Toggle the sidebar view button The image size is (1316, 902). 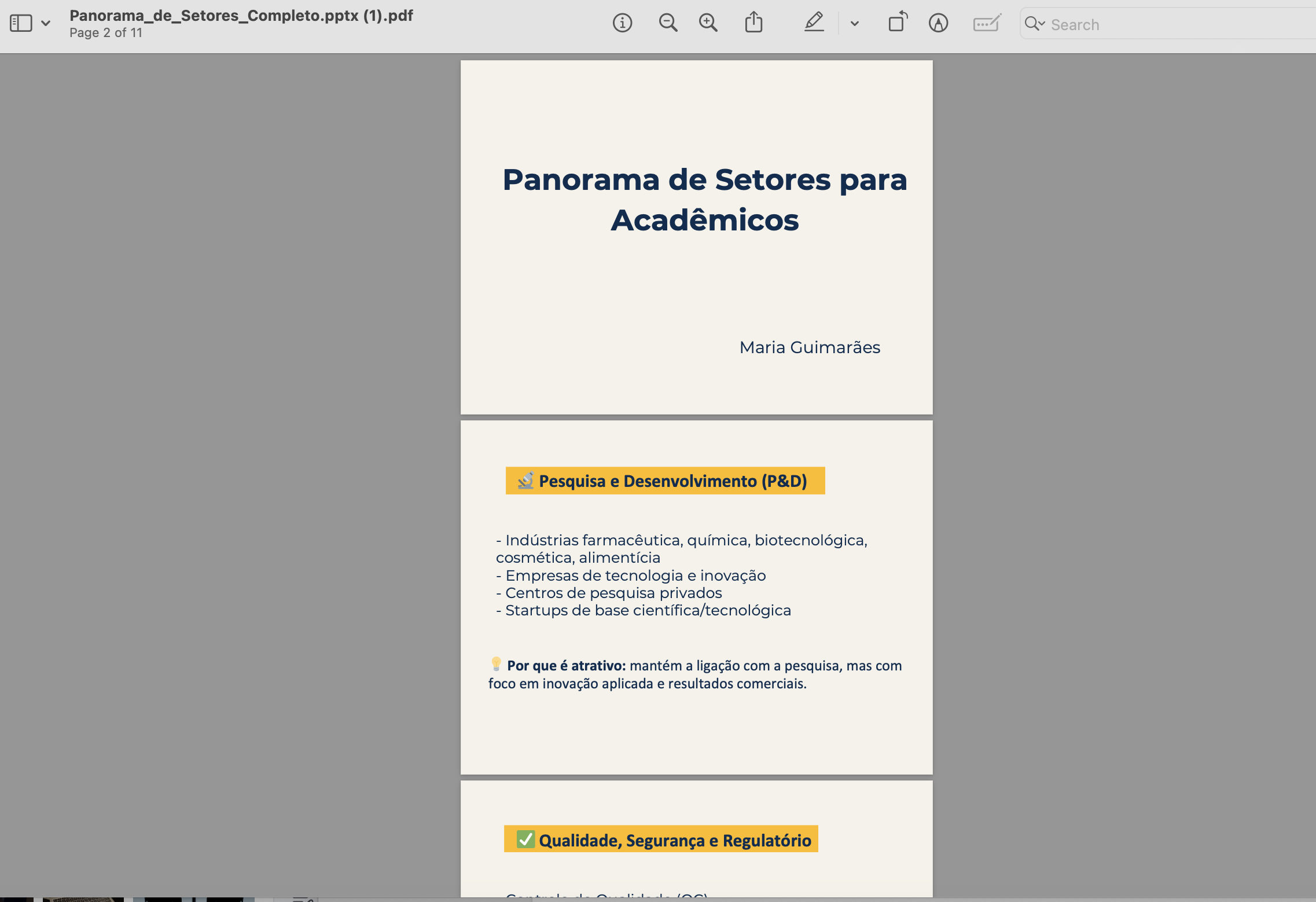pyautogui.click(x=21, y=24)
